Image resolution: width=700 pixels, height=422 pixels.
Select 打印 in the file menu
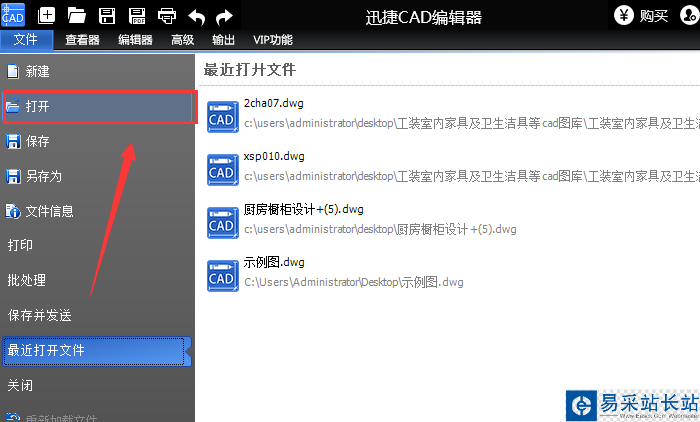97,245
